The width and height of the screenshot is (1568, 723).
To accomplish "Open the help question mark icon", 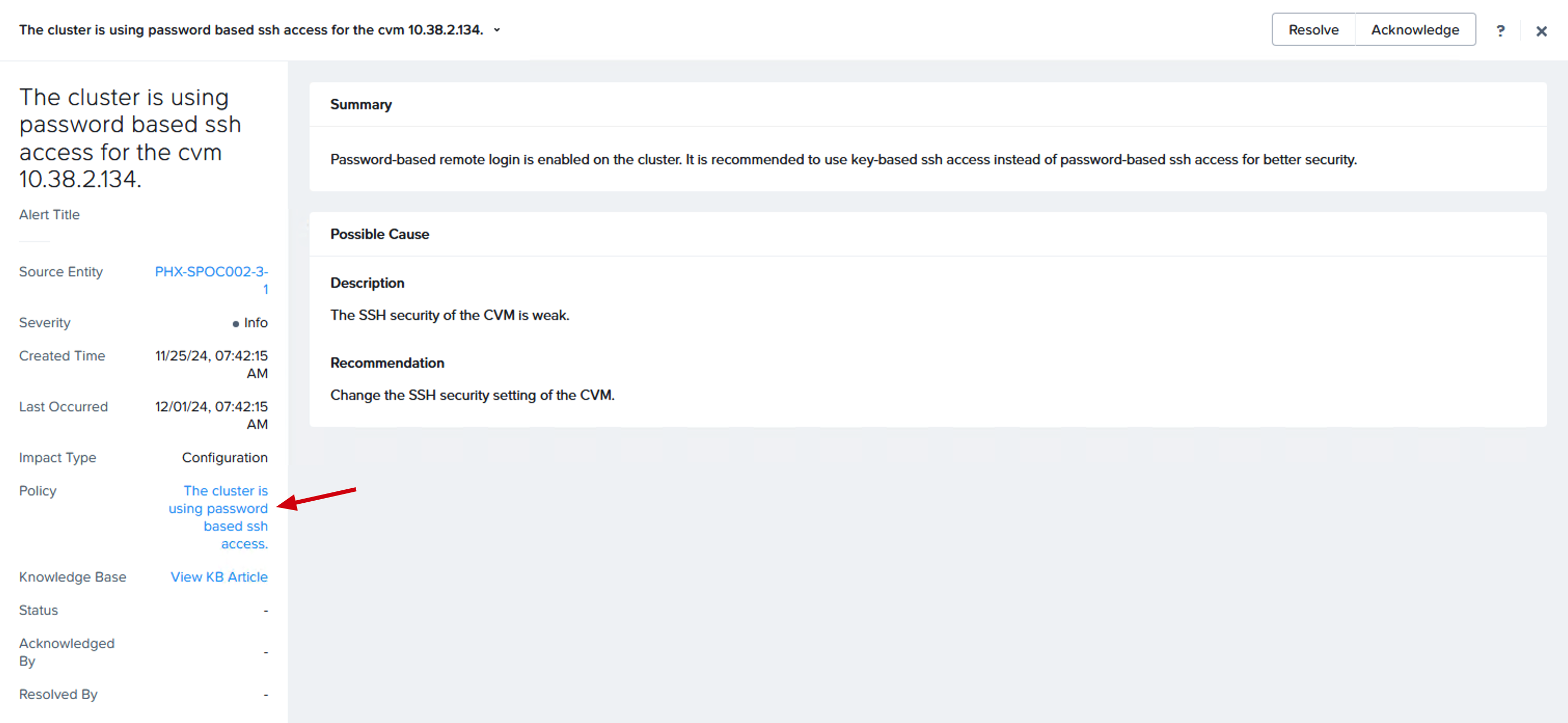I will pos(1500,31).
